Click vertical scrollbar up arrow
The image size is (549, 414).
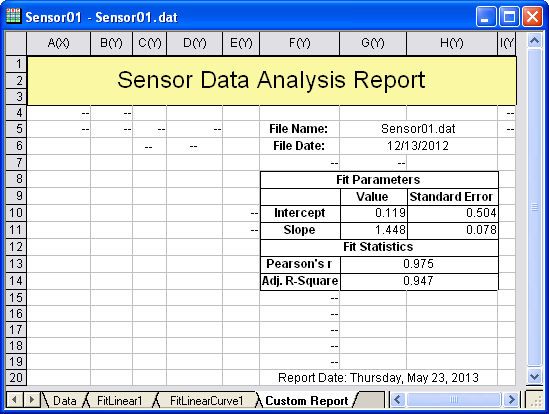coord(534,41)
